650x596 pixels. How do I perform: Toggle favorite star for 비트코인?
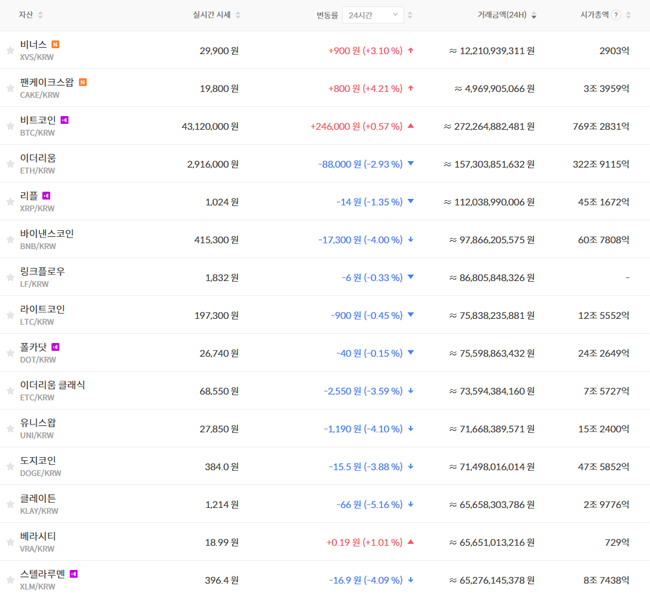[x=10, y=126]
